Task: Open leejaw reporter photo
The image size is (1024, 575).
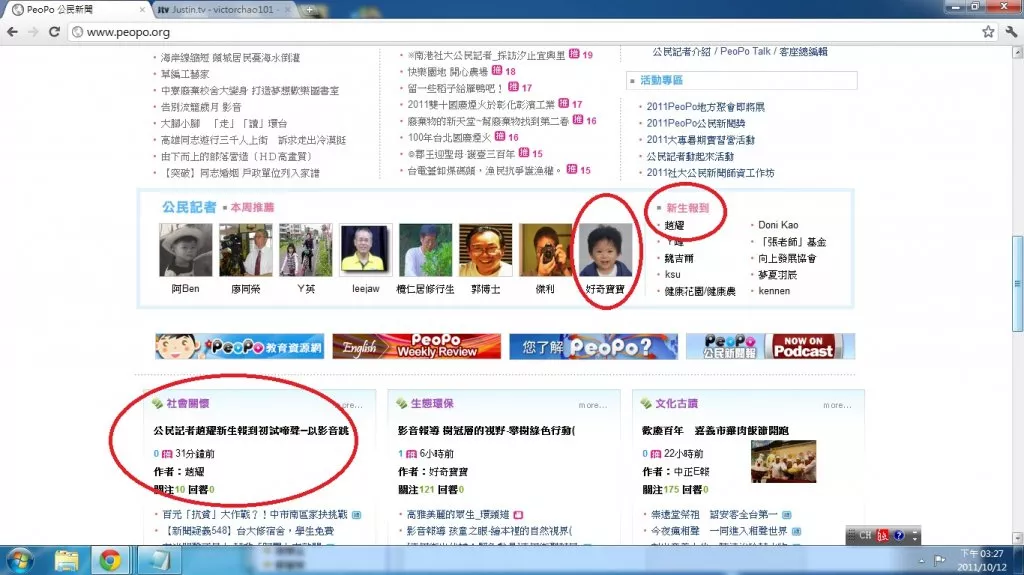Action: 366,250
